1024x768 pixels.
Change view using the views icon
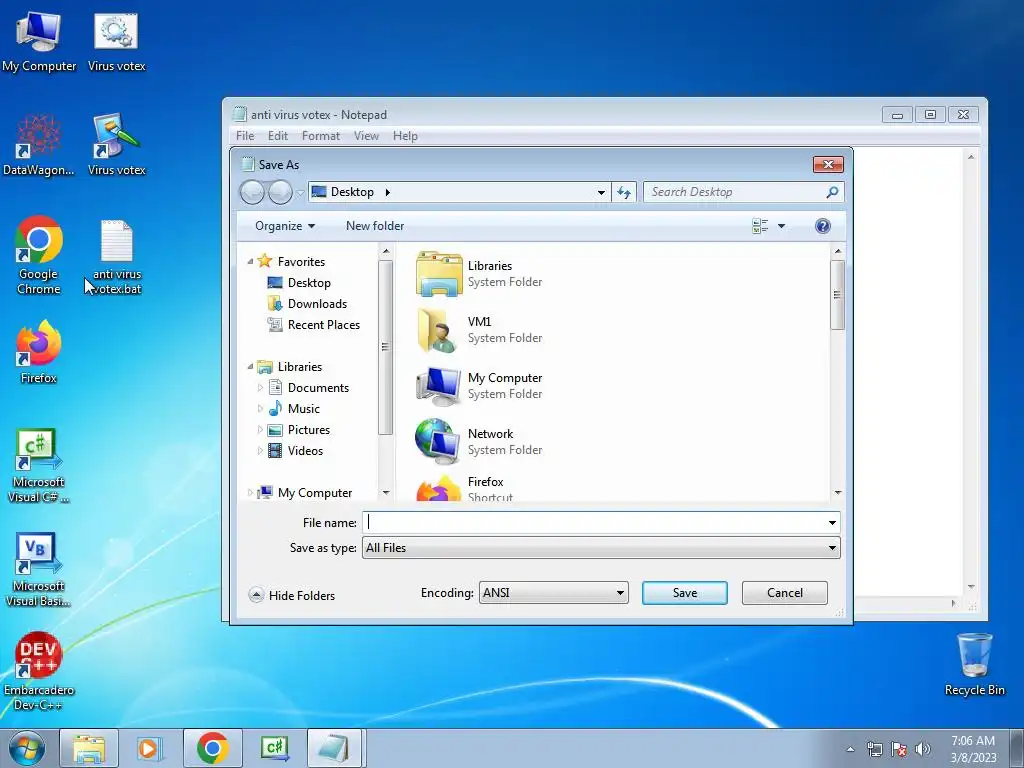pos(760,226)
